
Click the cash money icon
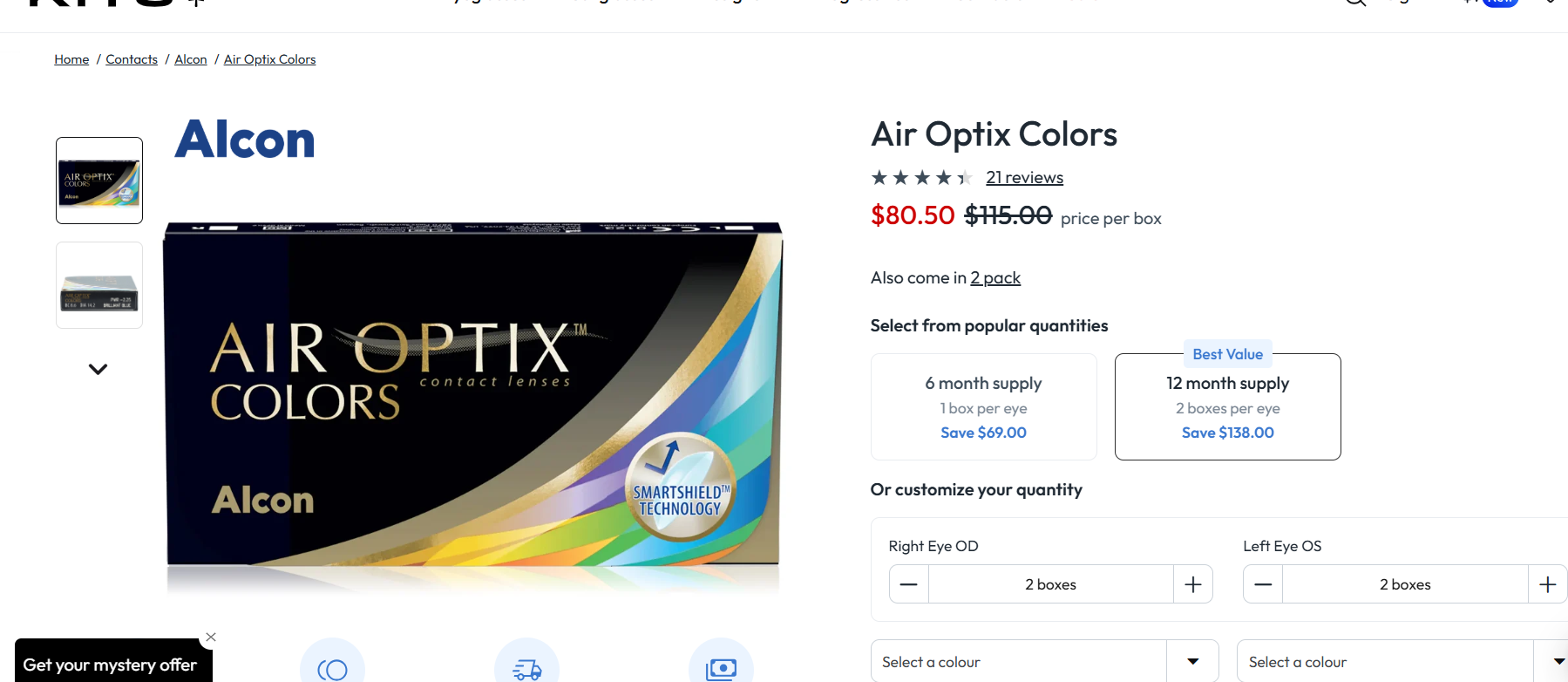pyautogui.click(x=721, y=668)
